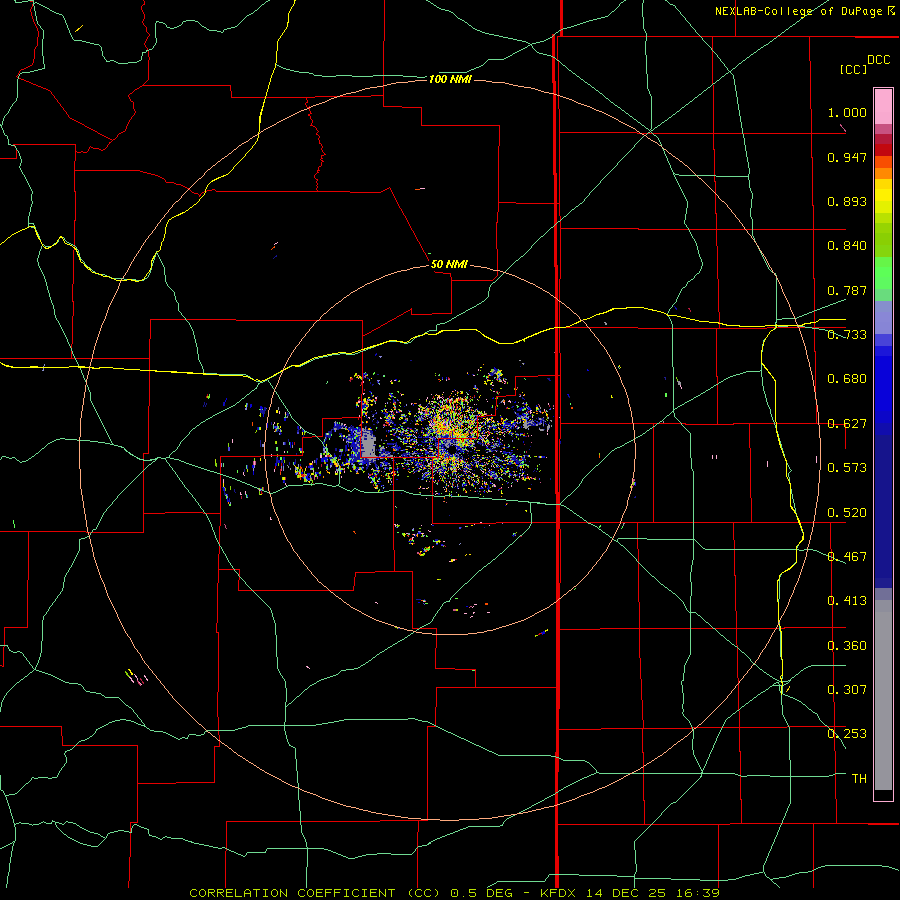
Task: Click the 0.520 legend value
Action: [847, 513]
